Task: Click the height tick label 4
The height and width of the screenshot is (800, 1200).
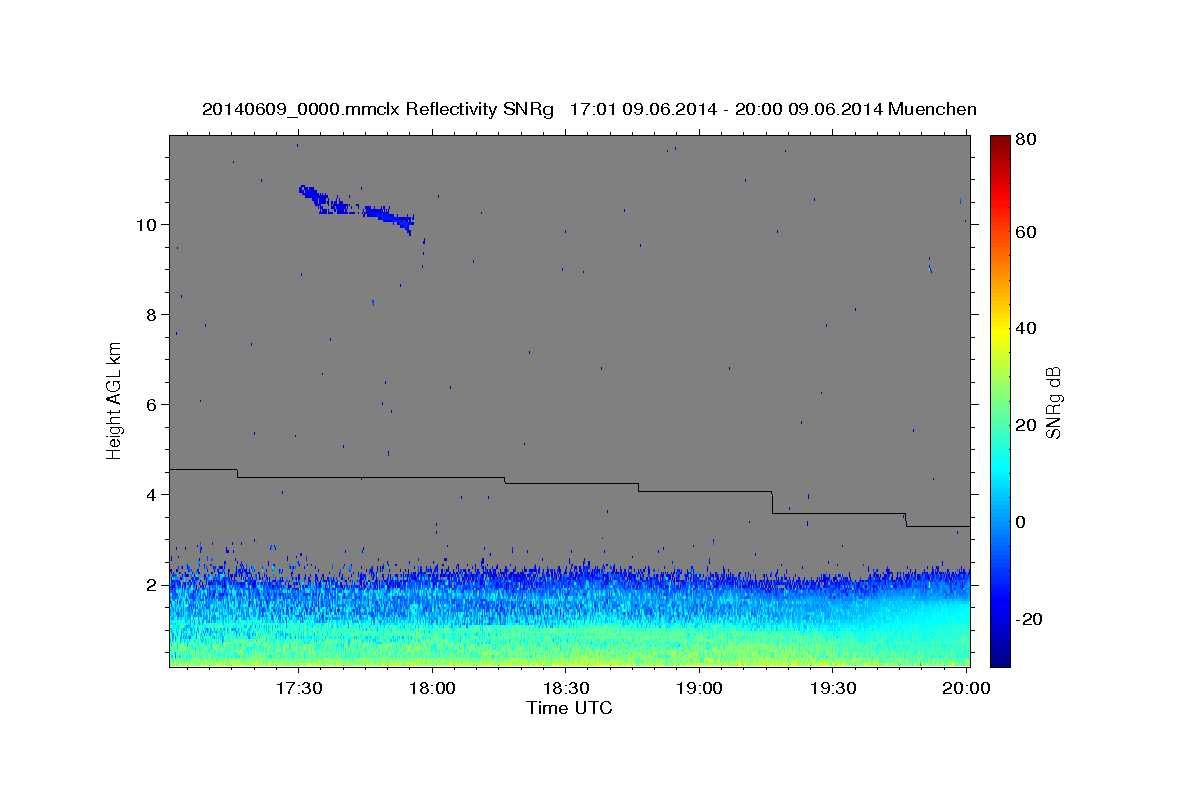Action: coord(150,495)
